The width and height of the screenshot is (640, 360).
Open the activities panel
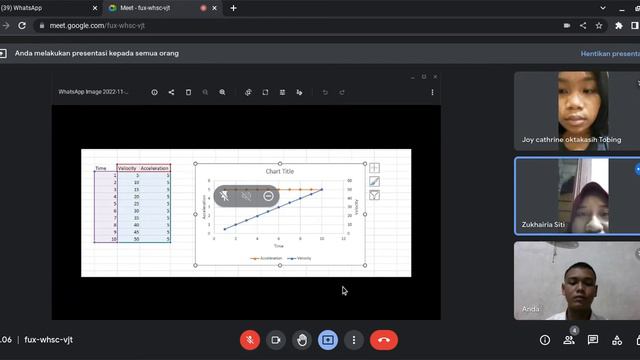click(617, 340)
